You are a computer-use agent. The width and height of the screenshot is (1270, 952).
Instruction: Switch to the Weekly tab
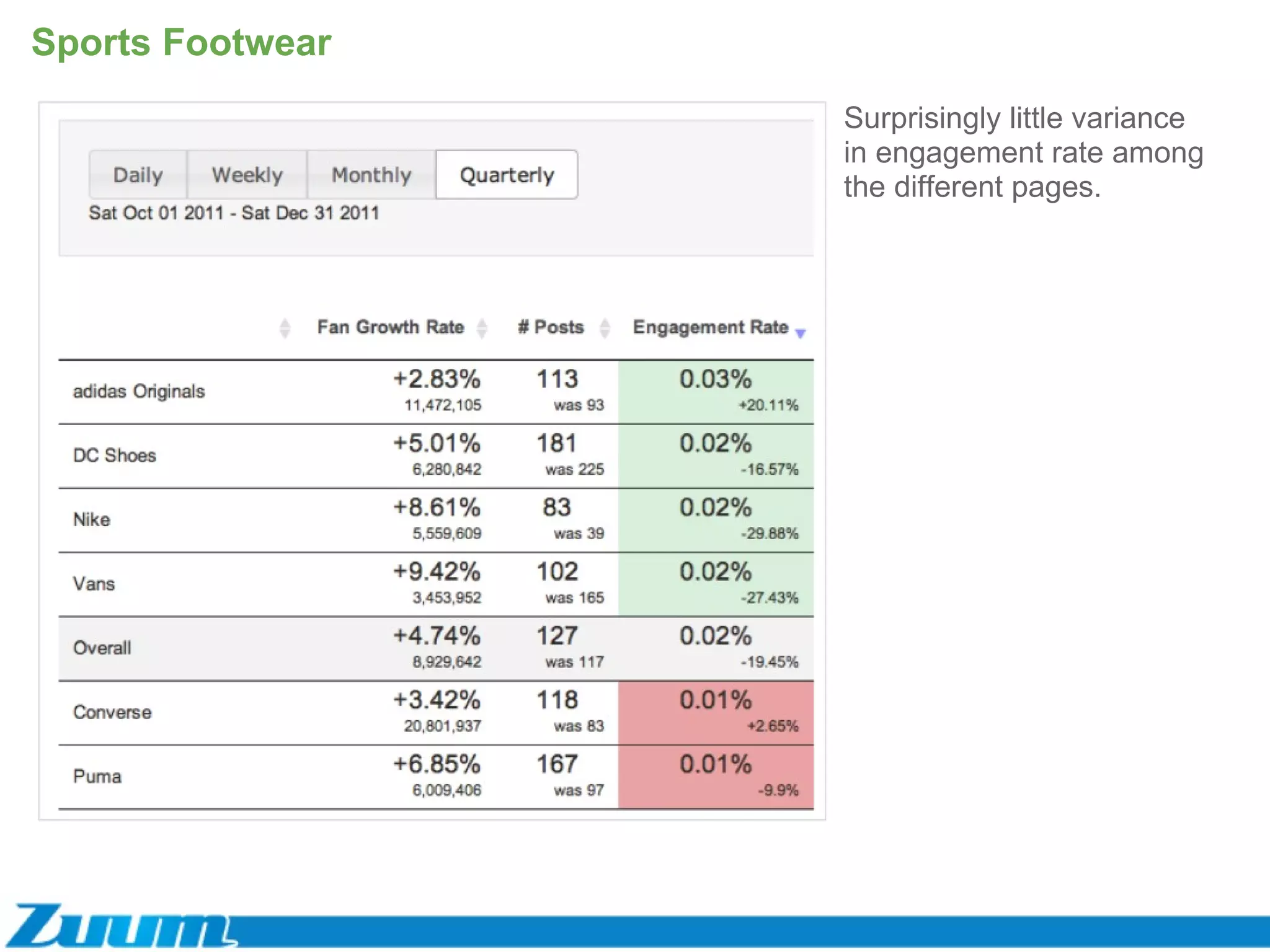coord(247,175)
